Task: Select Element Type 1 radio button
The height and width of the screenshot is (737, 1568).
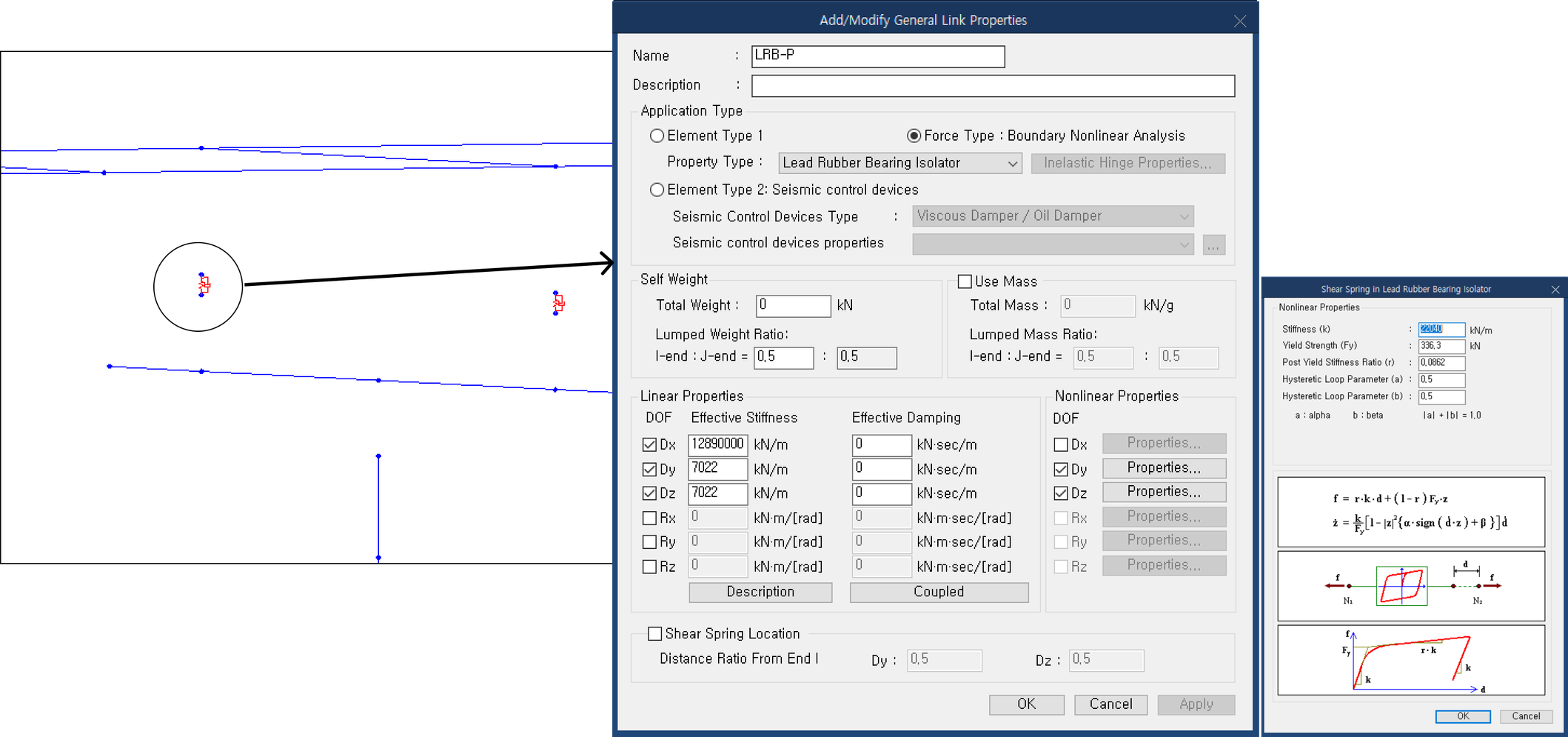Action: pos(657,136)
